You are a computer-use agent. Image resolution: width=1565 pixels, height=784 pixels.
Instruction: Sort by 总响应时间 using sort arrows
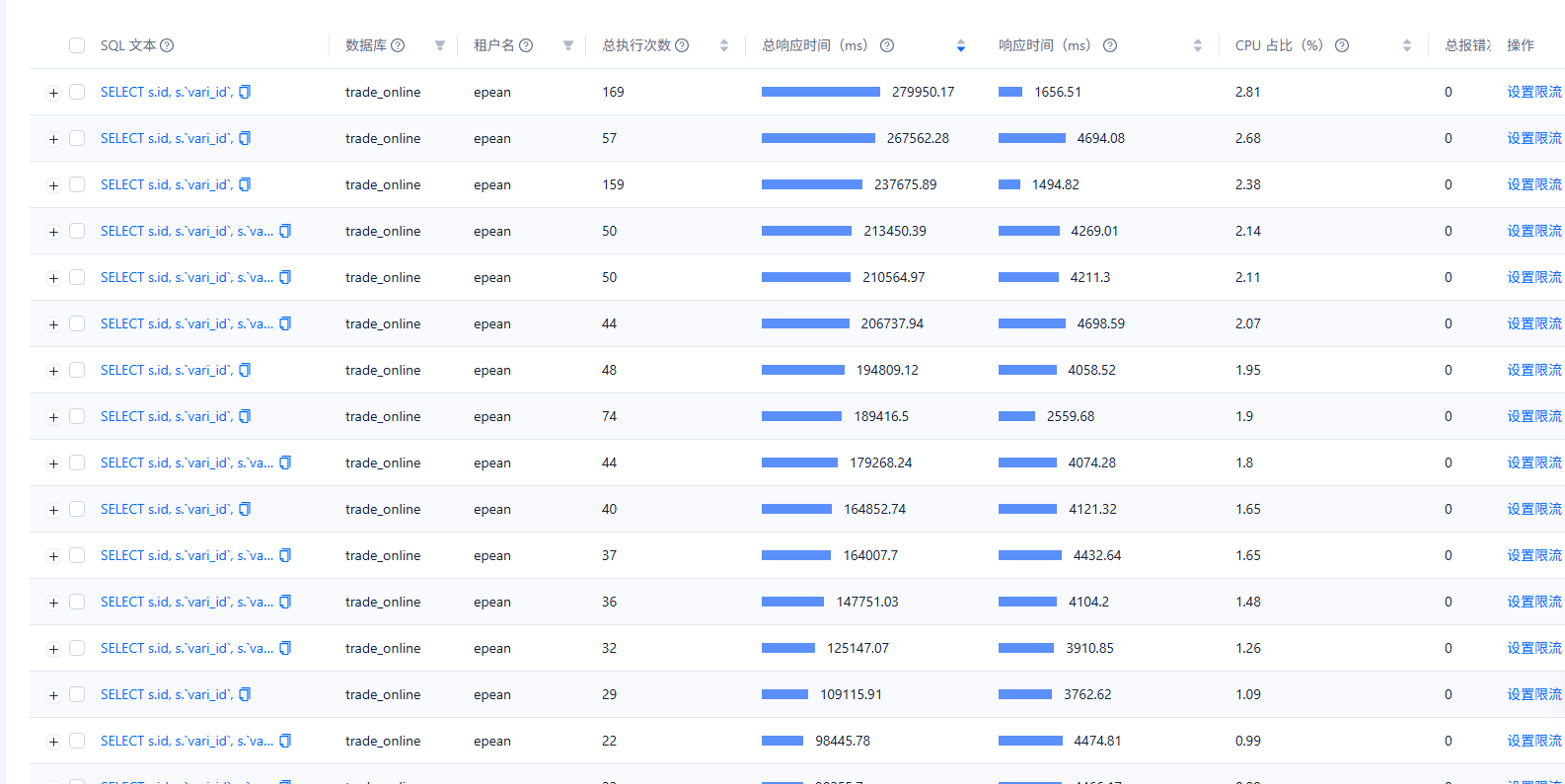961,45
